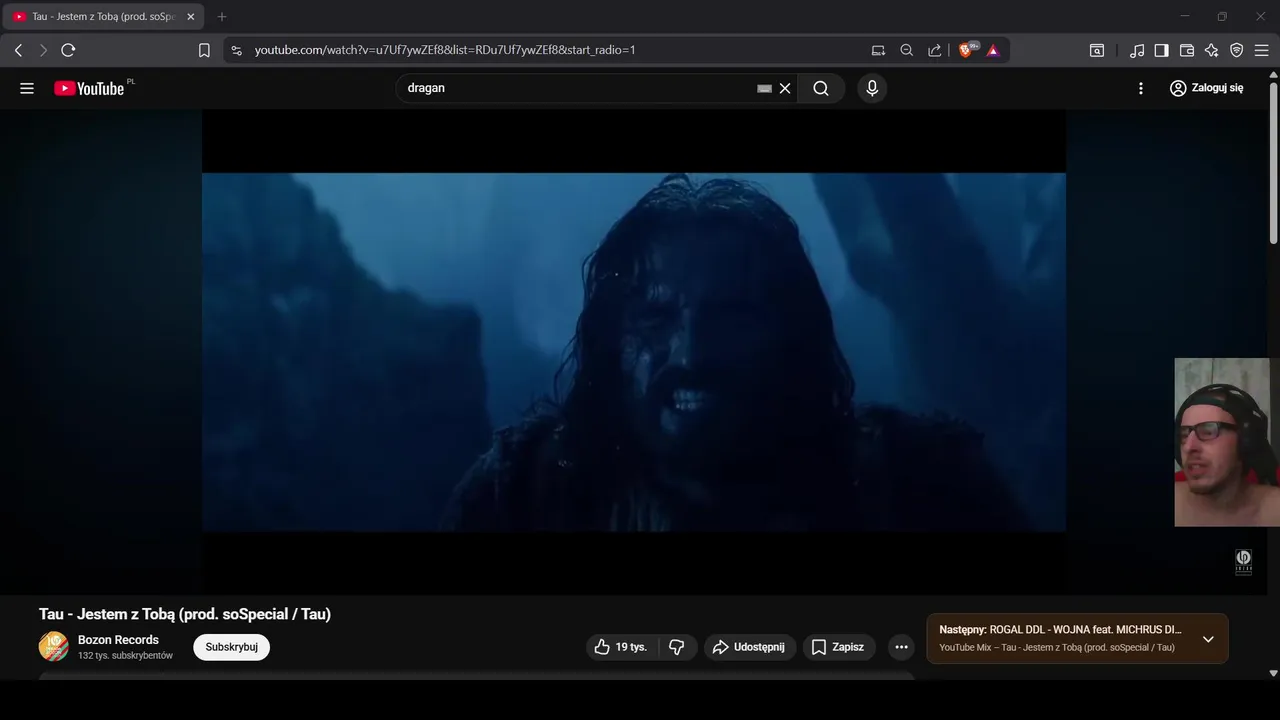Dislike the video
This screenshot has width=1280, height=720.
coord(677,647)
